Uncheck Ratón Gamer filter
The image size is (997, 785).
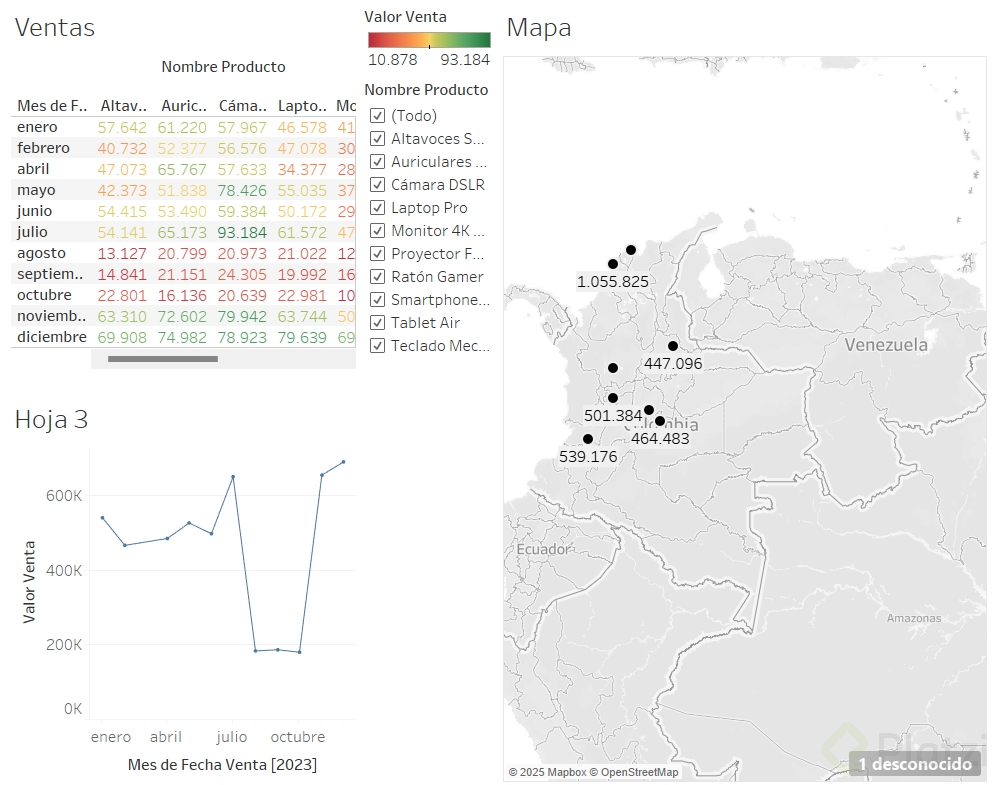tap(378, 276)
